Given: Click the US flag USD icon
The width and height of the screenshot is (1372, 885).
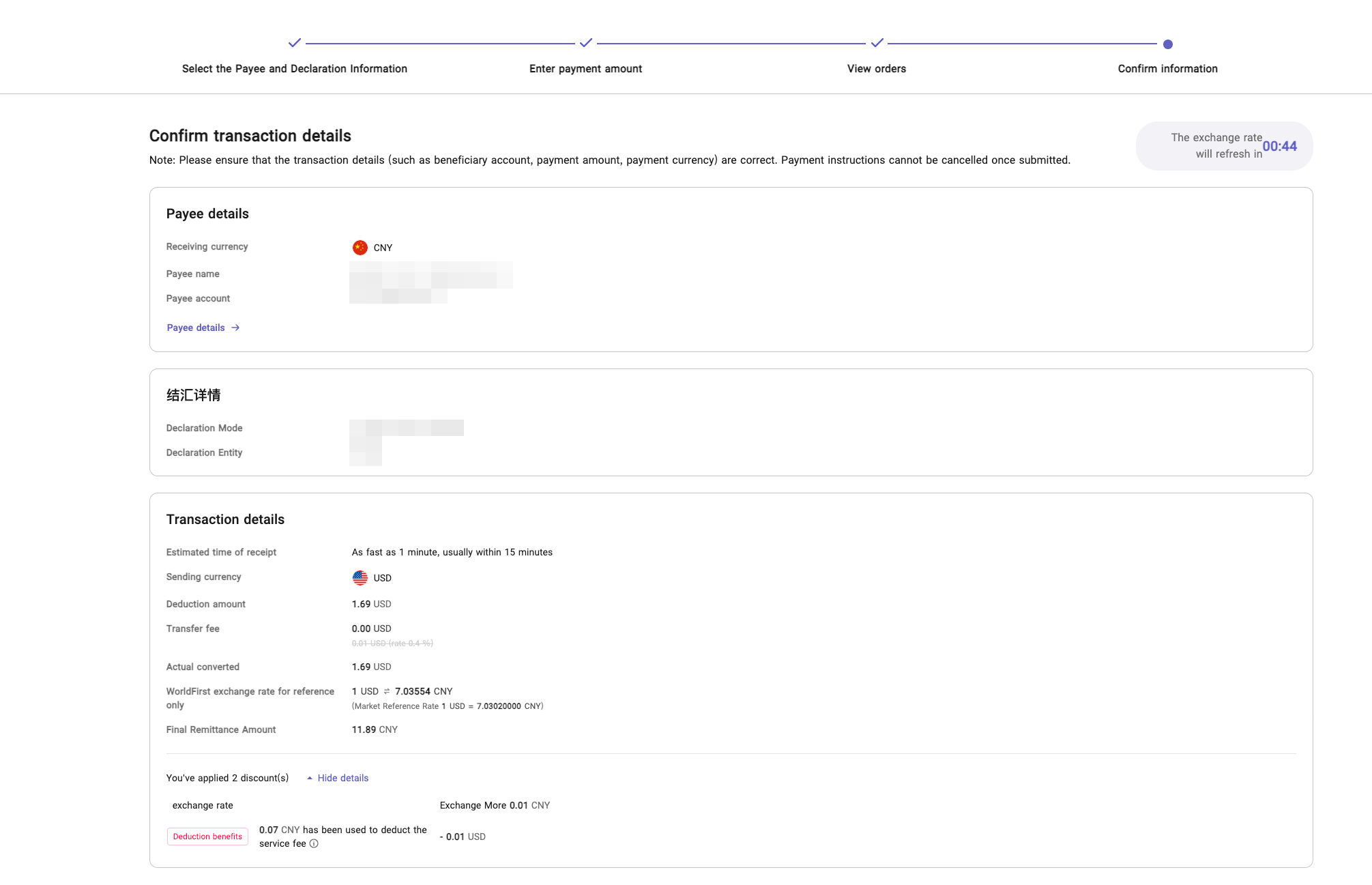Looking at the screenshot, I should 360,578.
